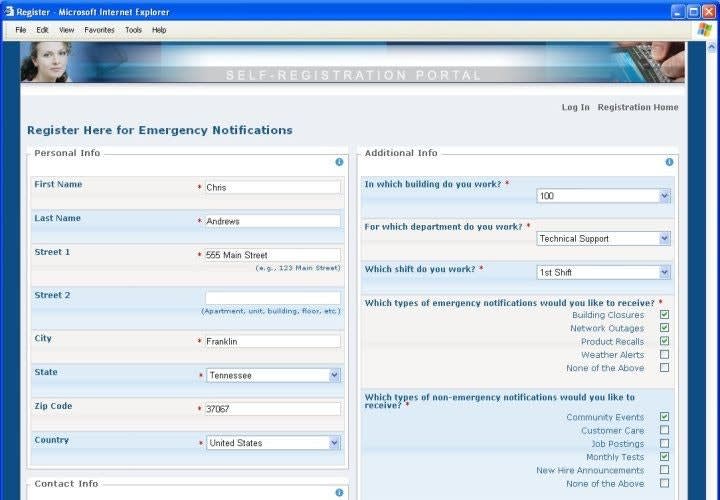The image size is (720, 500).
Task: Click the Windows logo in the menu bar
Action: pos(704,30)
